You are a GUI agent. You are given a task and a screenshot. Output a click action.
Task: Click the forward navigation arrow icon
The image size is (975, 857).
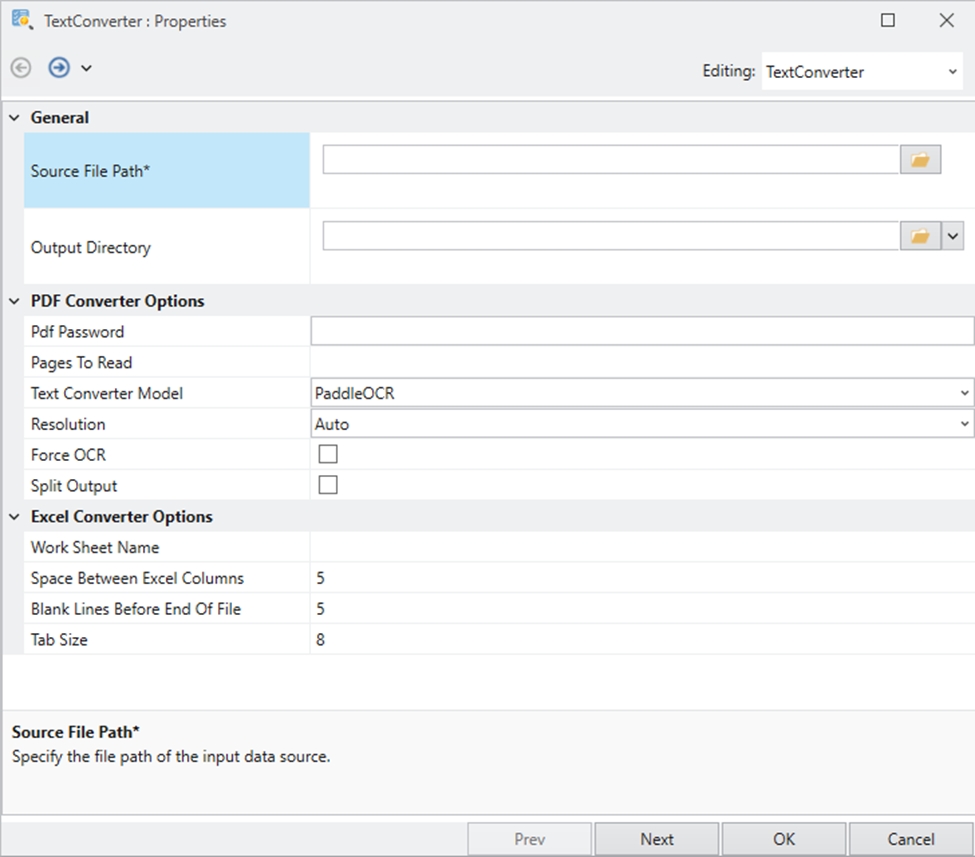[59, 68]
